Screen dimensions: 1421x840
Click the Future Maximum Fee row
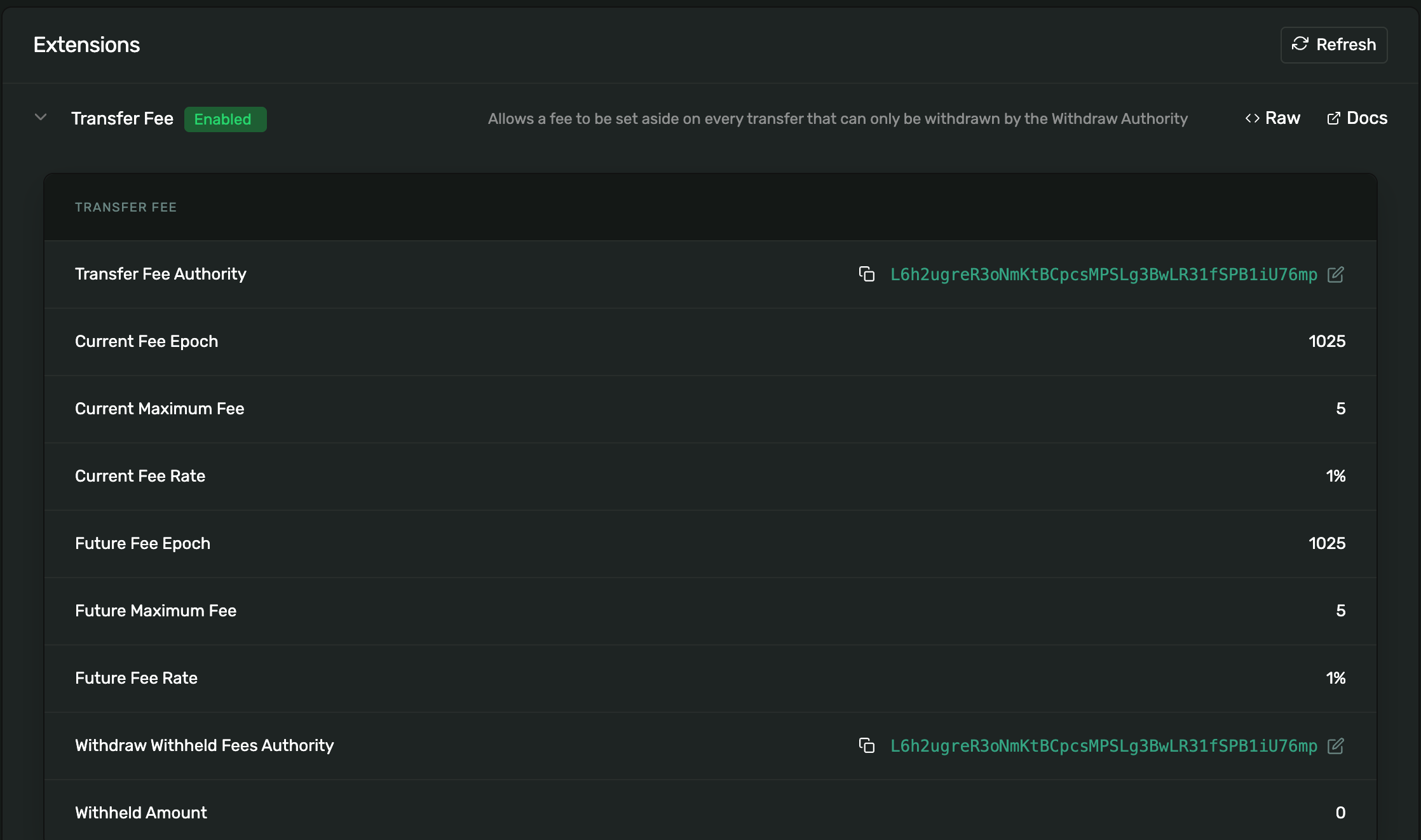pos(156,611)
